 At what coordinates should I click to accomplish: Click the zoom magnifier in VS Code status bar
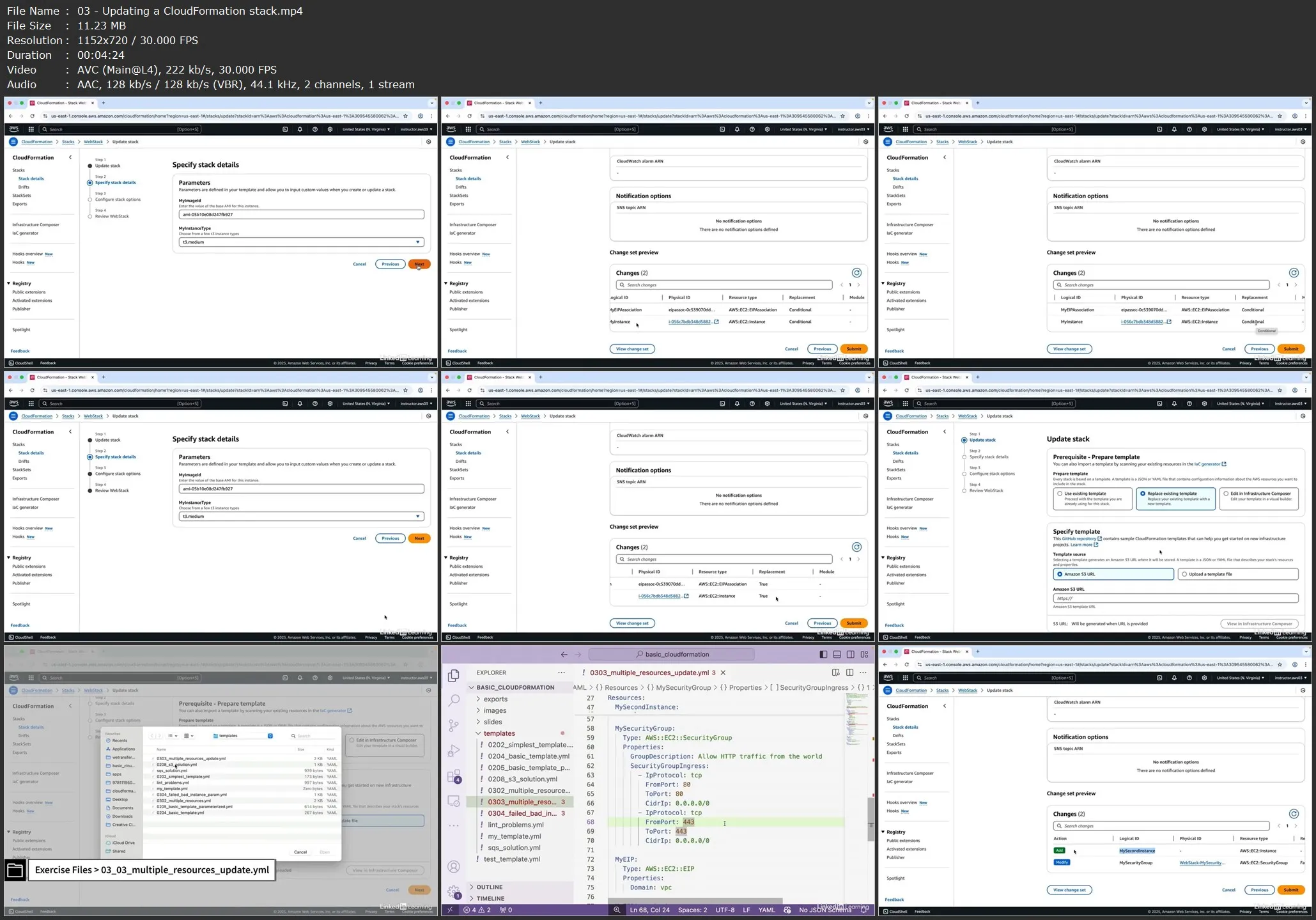pyautogui.click(x=617, y=910)
